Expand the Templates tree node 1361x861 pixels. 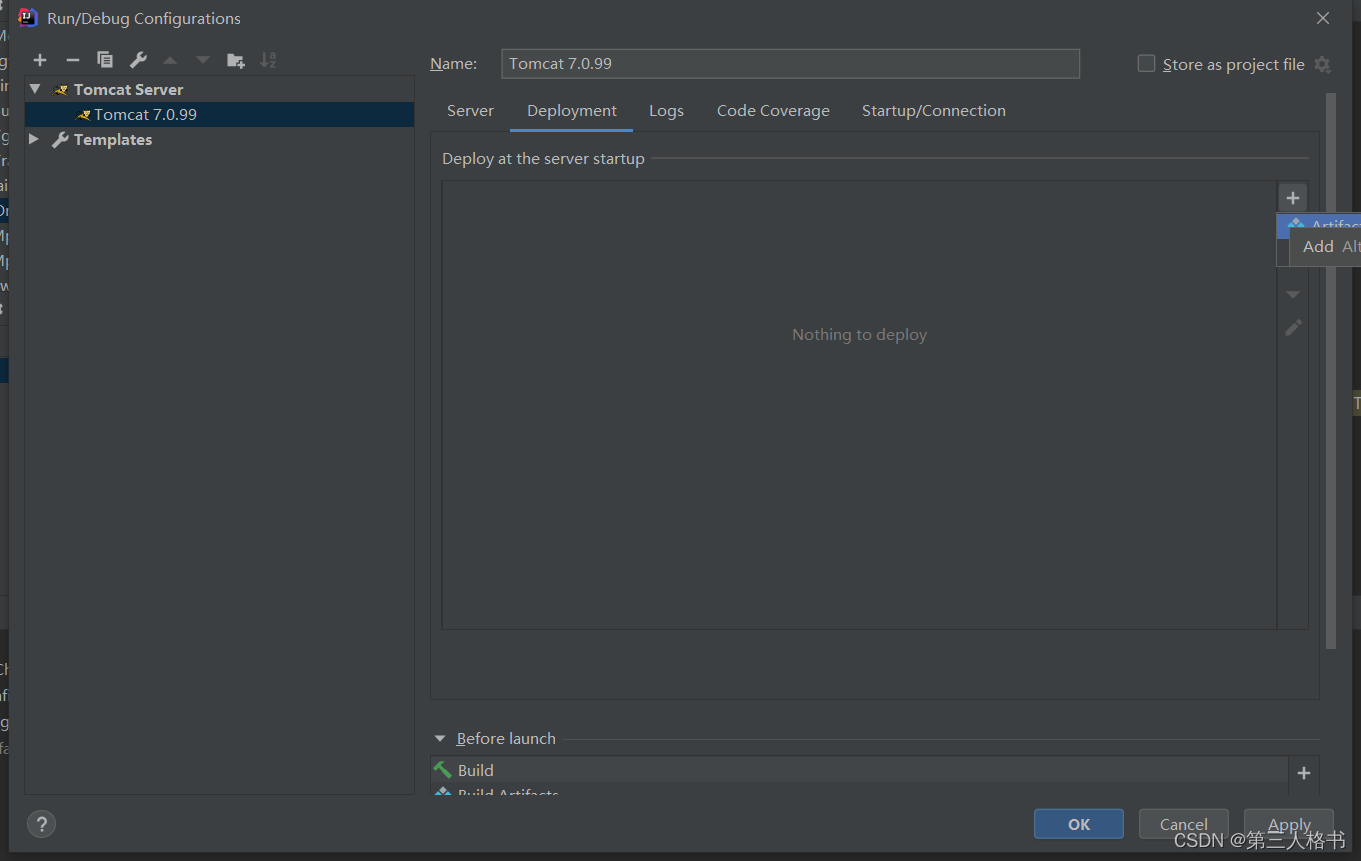(34, 139)
